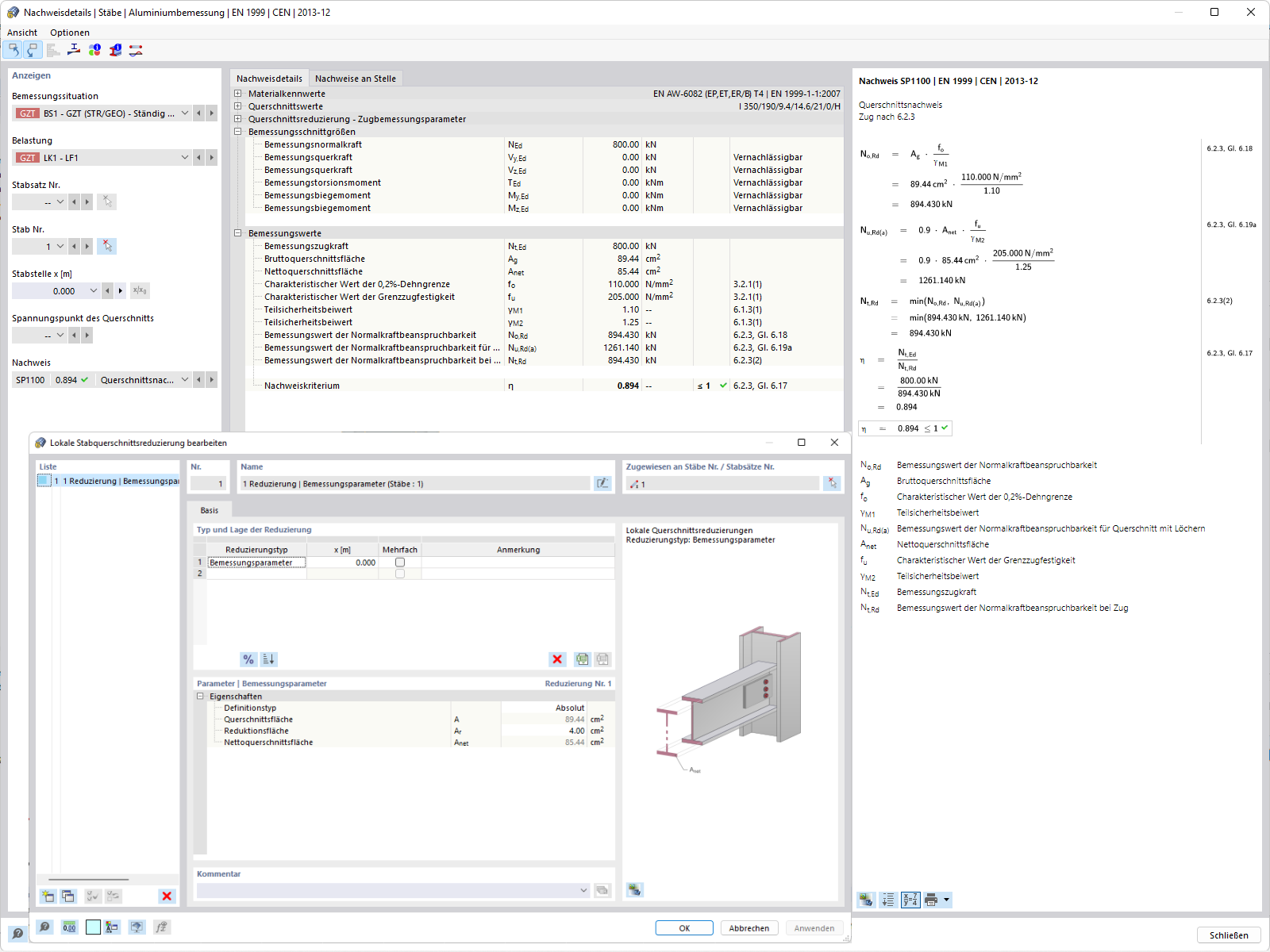Toggle the Mehrfach checkbox in row 1
Screen dimensions: 1270x952
point(400,562)
